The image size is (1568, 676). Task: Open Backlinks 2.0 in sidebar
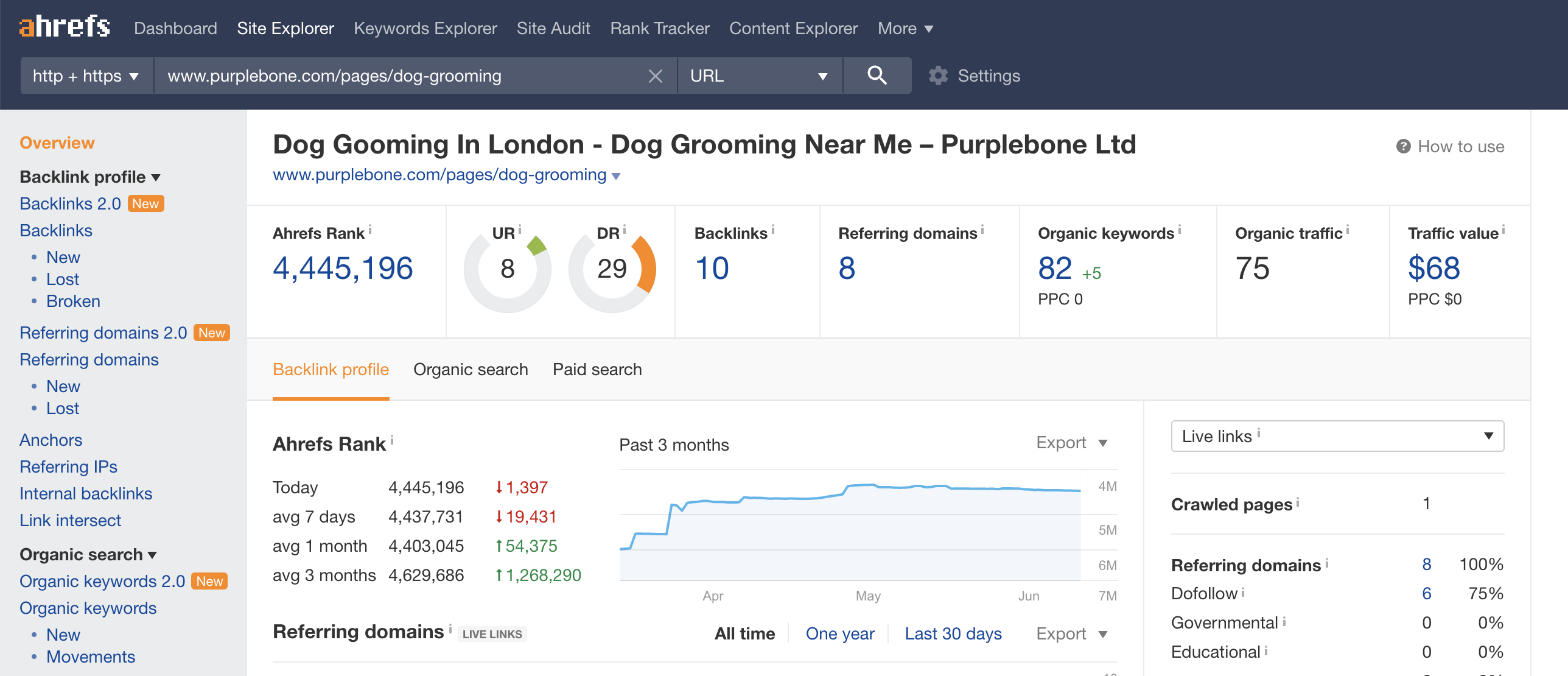71,203
